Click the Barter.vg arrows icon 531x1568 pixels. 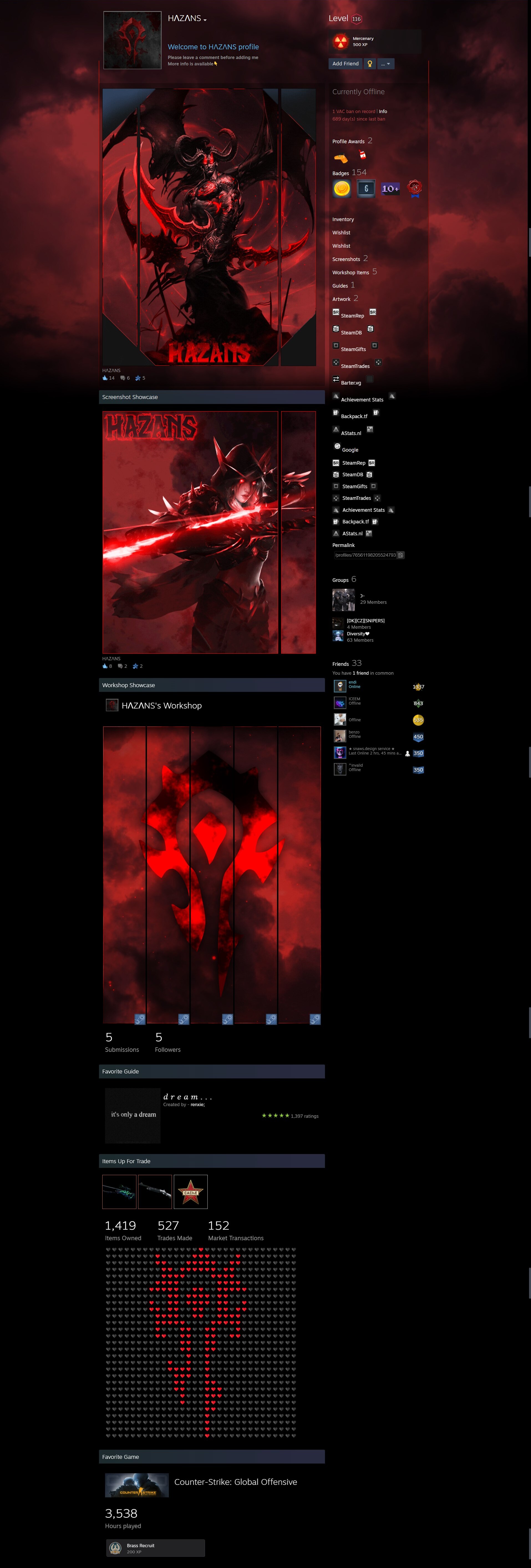(336, 379)
